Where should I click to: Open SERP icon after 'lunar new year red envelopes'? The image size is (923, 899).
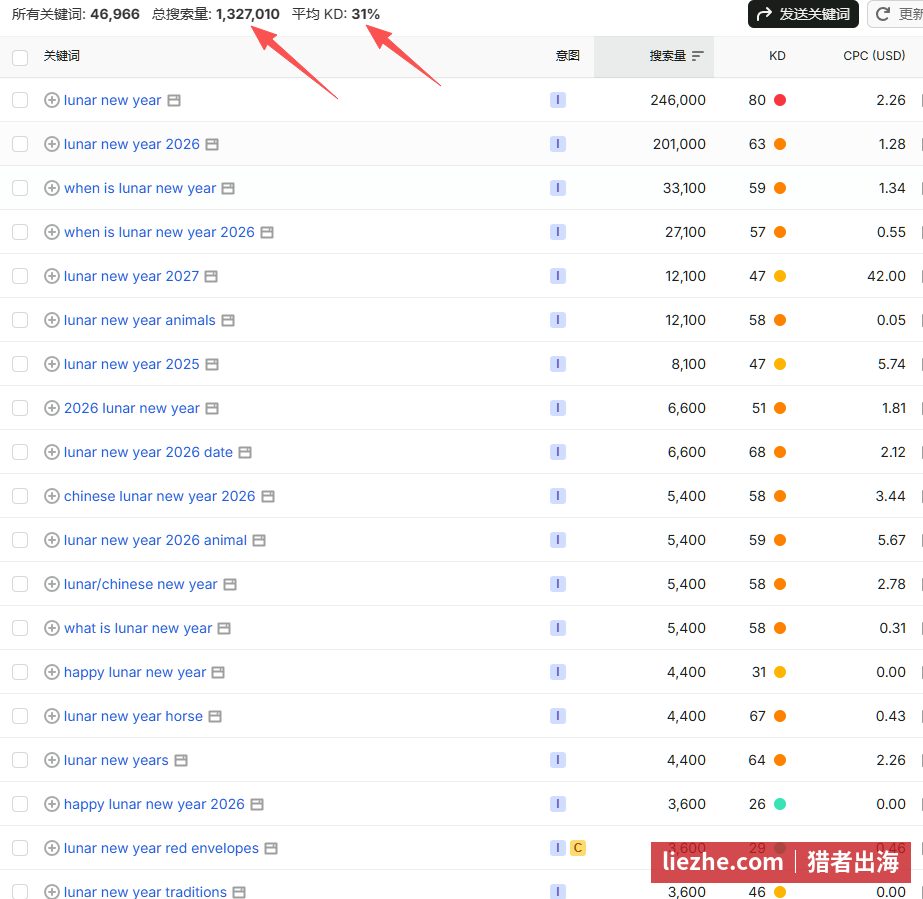(271, 848)
